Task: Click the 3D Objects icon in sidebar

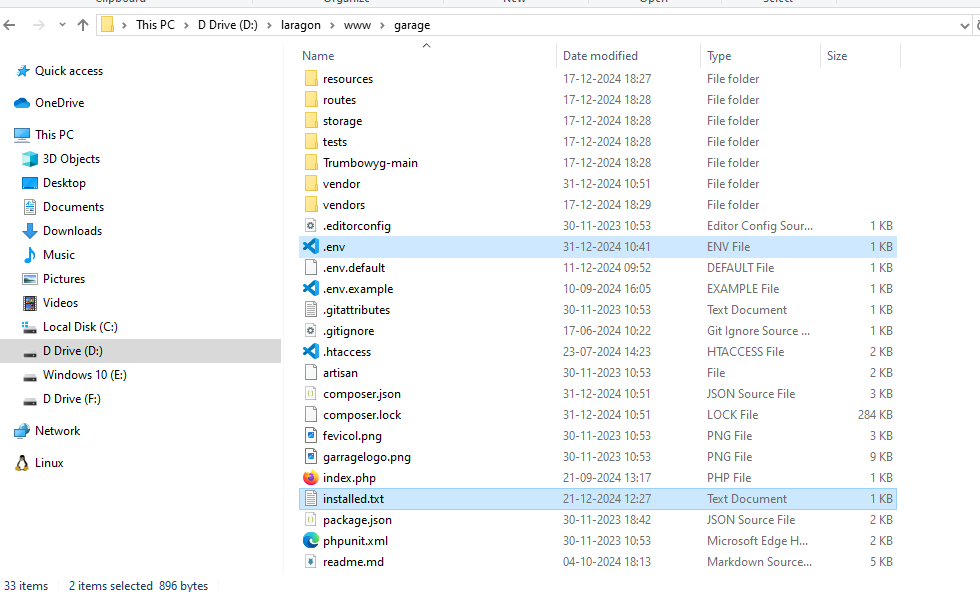Action: pos(30,159)
